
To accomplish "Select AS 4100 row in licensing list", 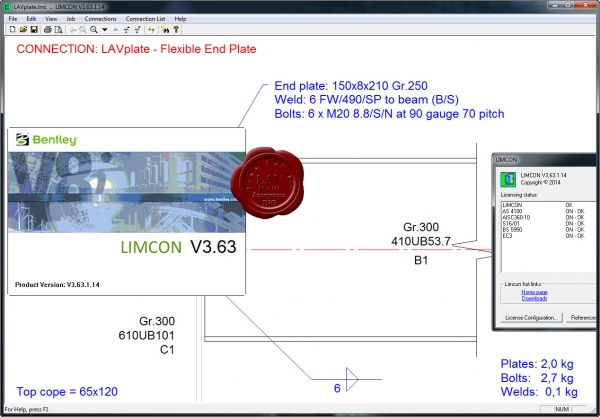I will 548,211.
